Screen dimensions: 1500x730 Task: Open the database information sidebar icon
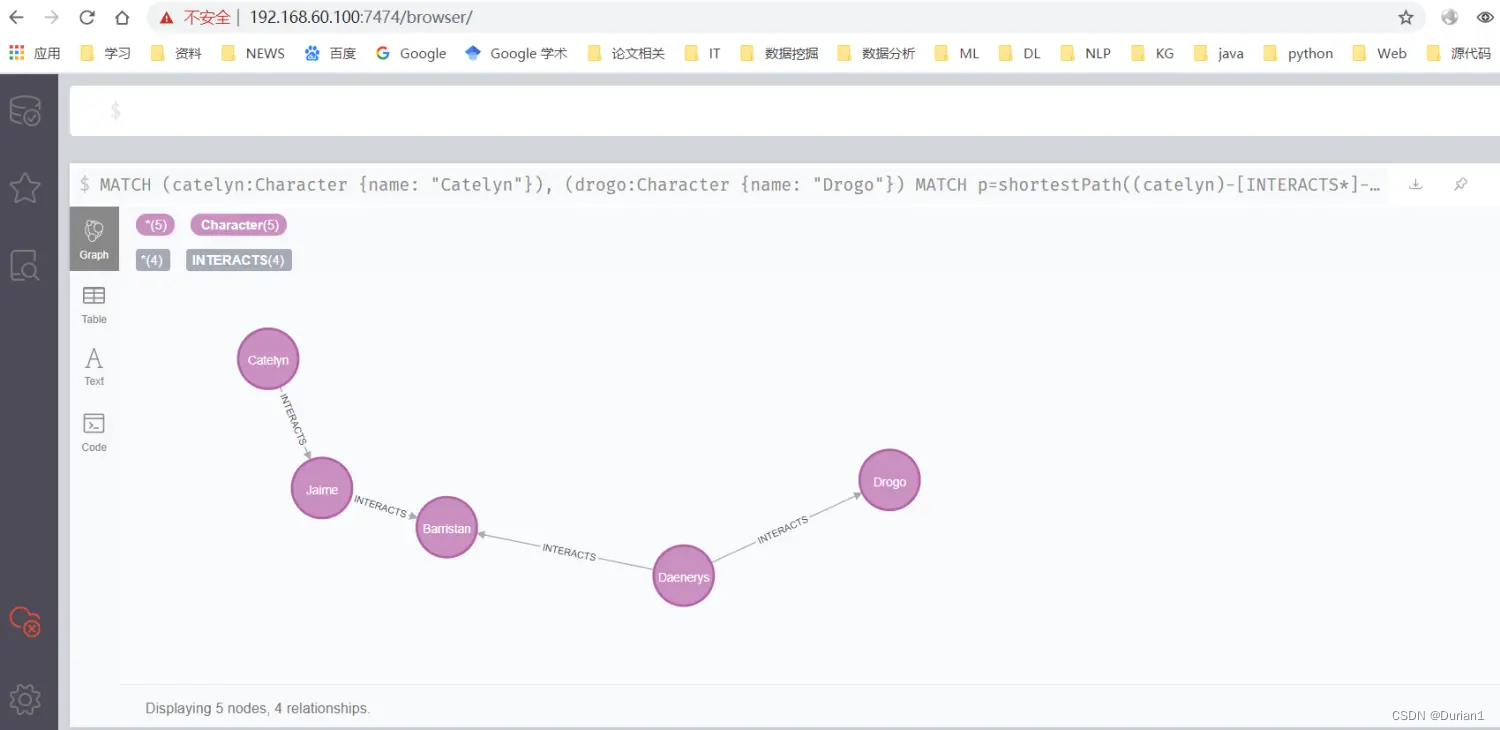point(25,111)
